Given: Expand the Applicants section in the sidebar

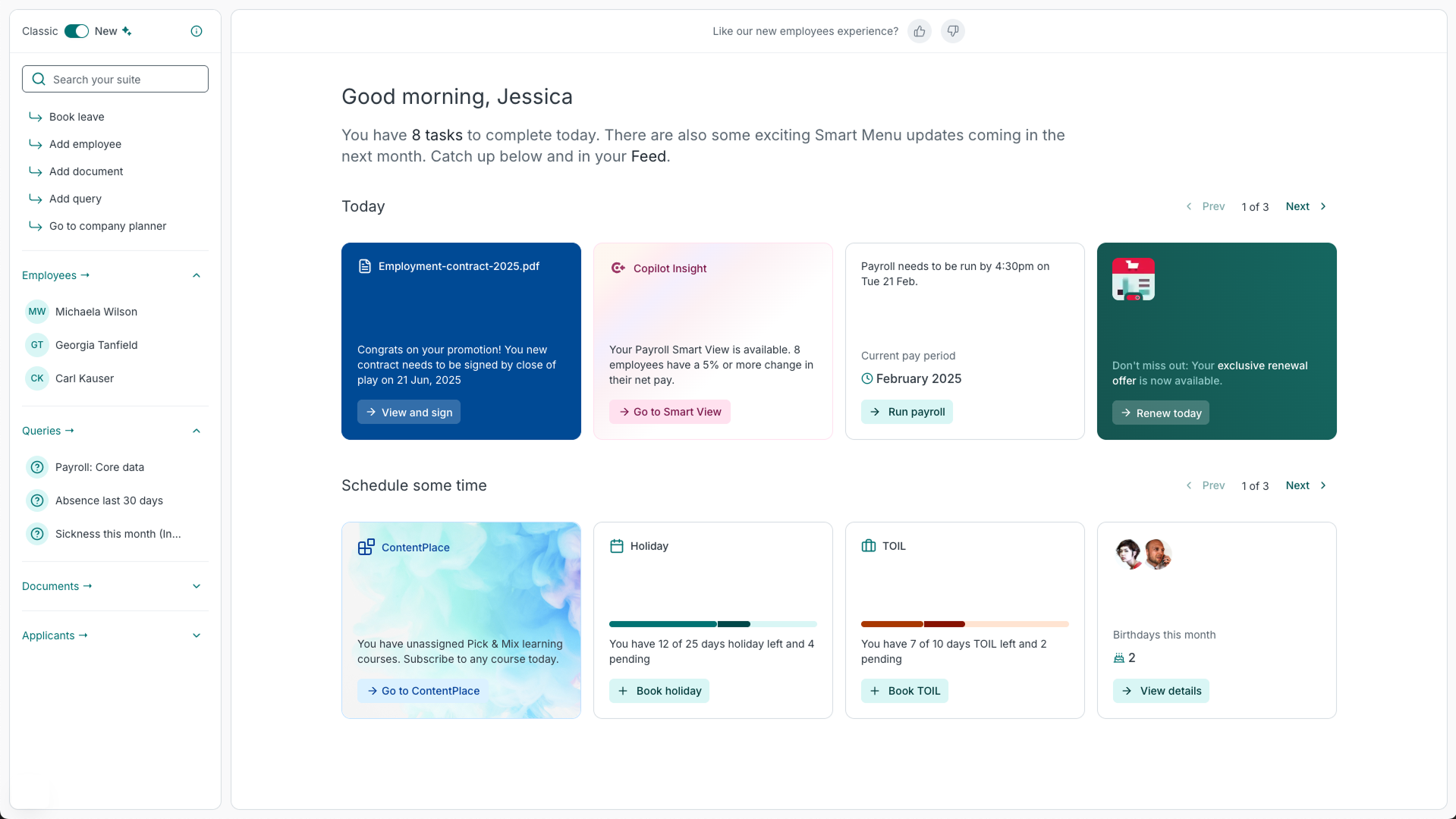Looking at the screenshot, I should (197, 635).
